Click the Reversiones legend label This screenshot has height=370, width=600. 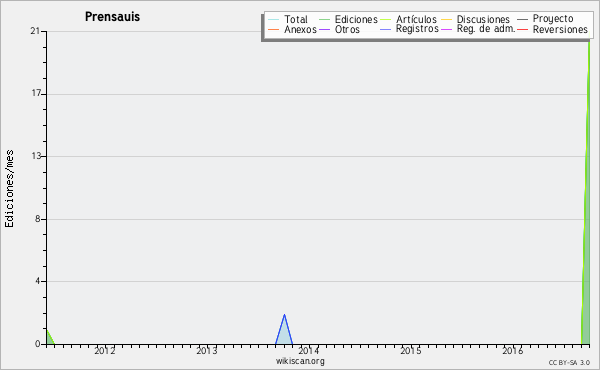point(560,29)
